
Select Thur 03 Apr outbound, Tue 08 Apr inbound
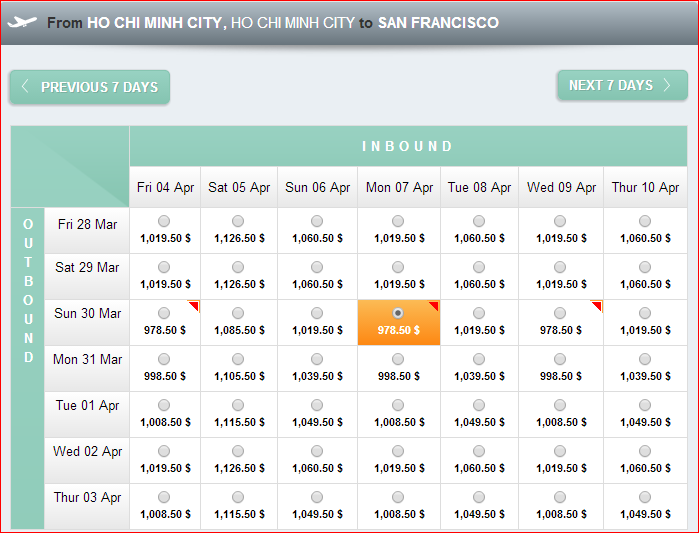click(x=479, y=497)
